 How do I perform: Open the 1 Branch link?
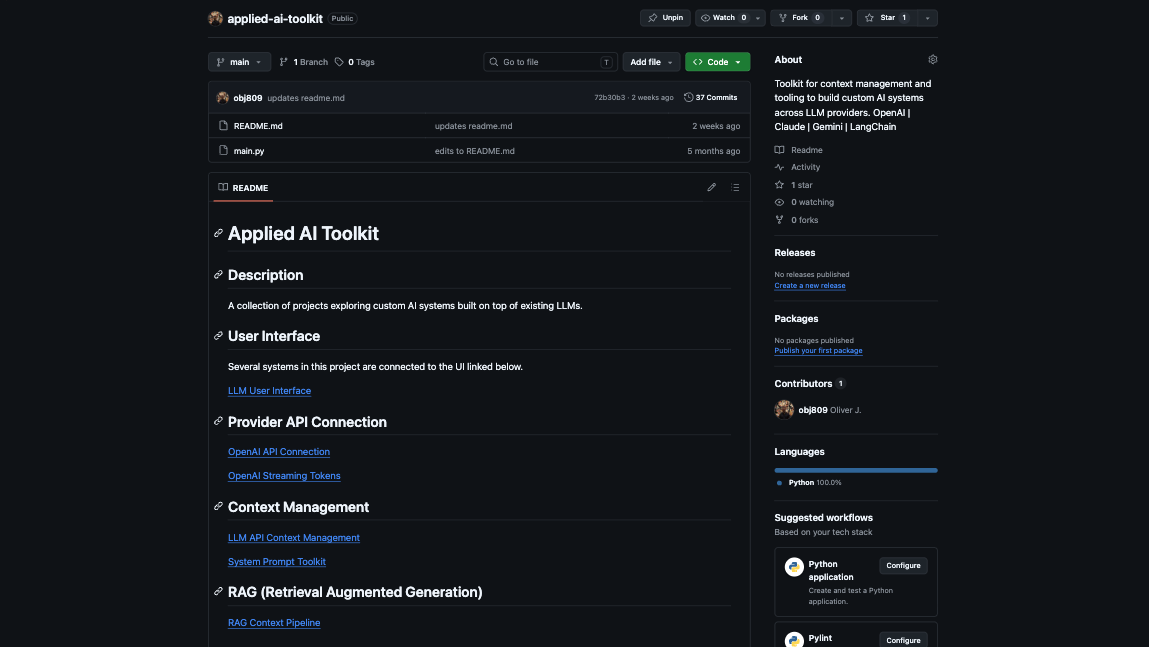point(303,62)
